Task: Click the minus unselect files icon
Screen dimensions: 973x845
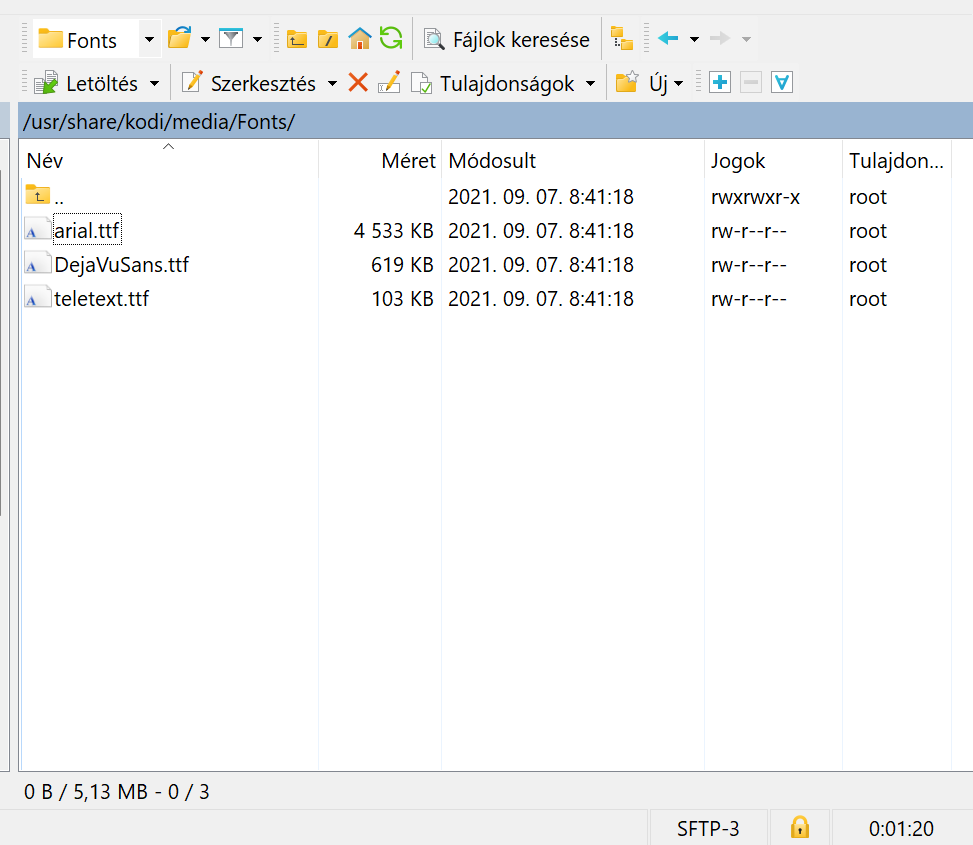Action: (751, 83)
